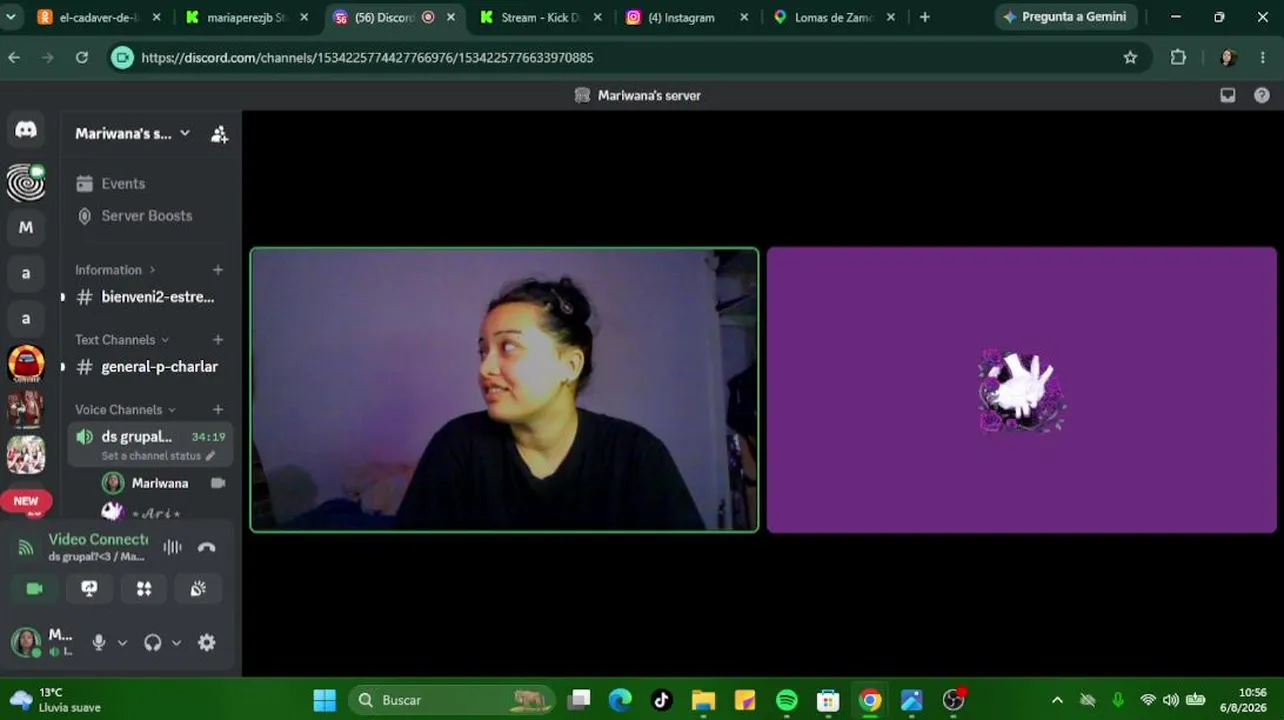Screen dimensions: 1284x720
Task: Disconnect from the voice call
Action: (x=207, y=547)
